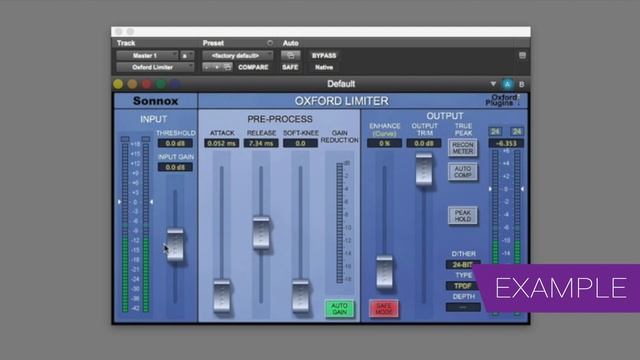This screenshot has height=360, width=640.
Task: Toggle the red SAFE MODE button
Action: pyautogui.click(x=384, y=309)
